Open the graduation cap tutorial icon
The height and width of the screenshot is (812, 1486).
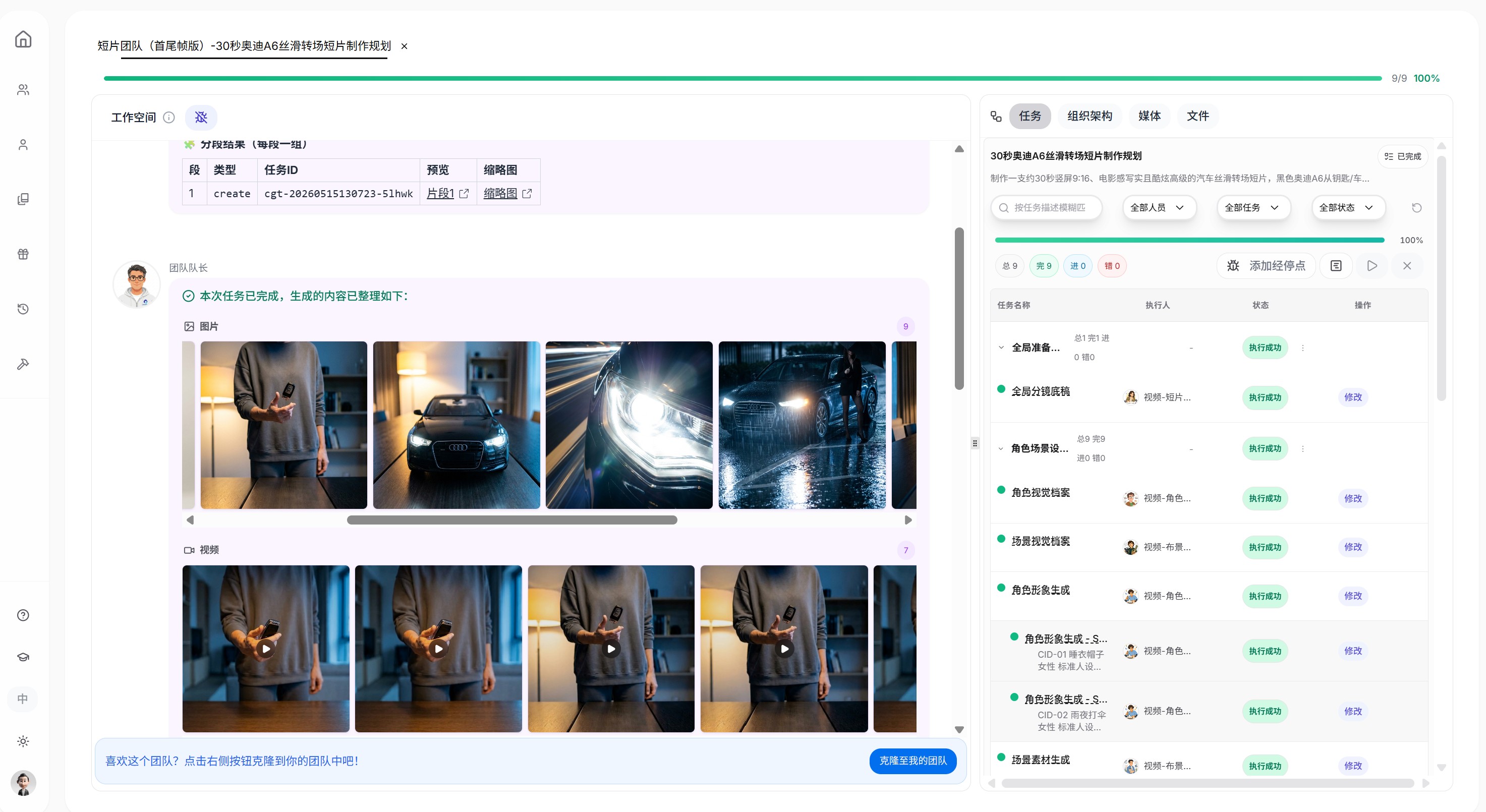(x=23, y=657)
